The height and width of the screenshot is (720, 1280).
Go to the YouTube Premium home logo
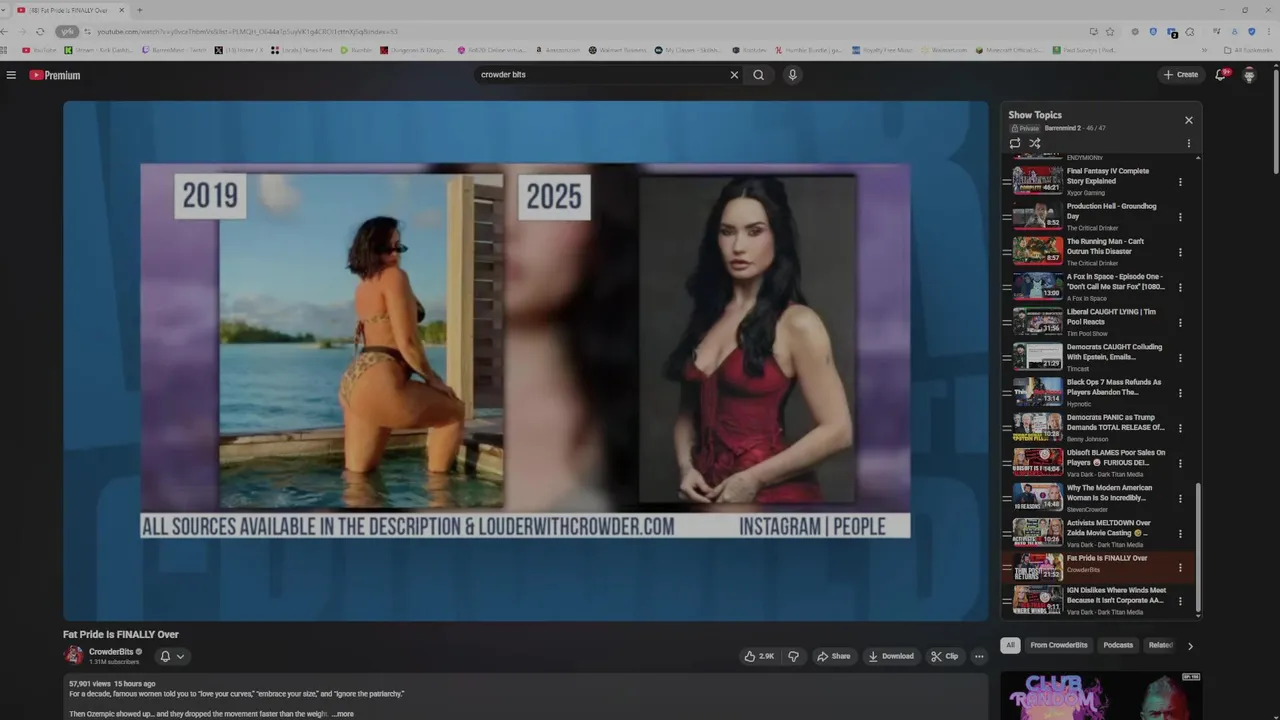tap(54, 75)
